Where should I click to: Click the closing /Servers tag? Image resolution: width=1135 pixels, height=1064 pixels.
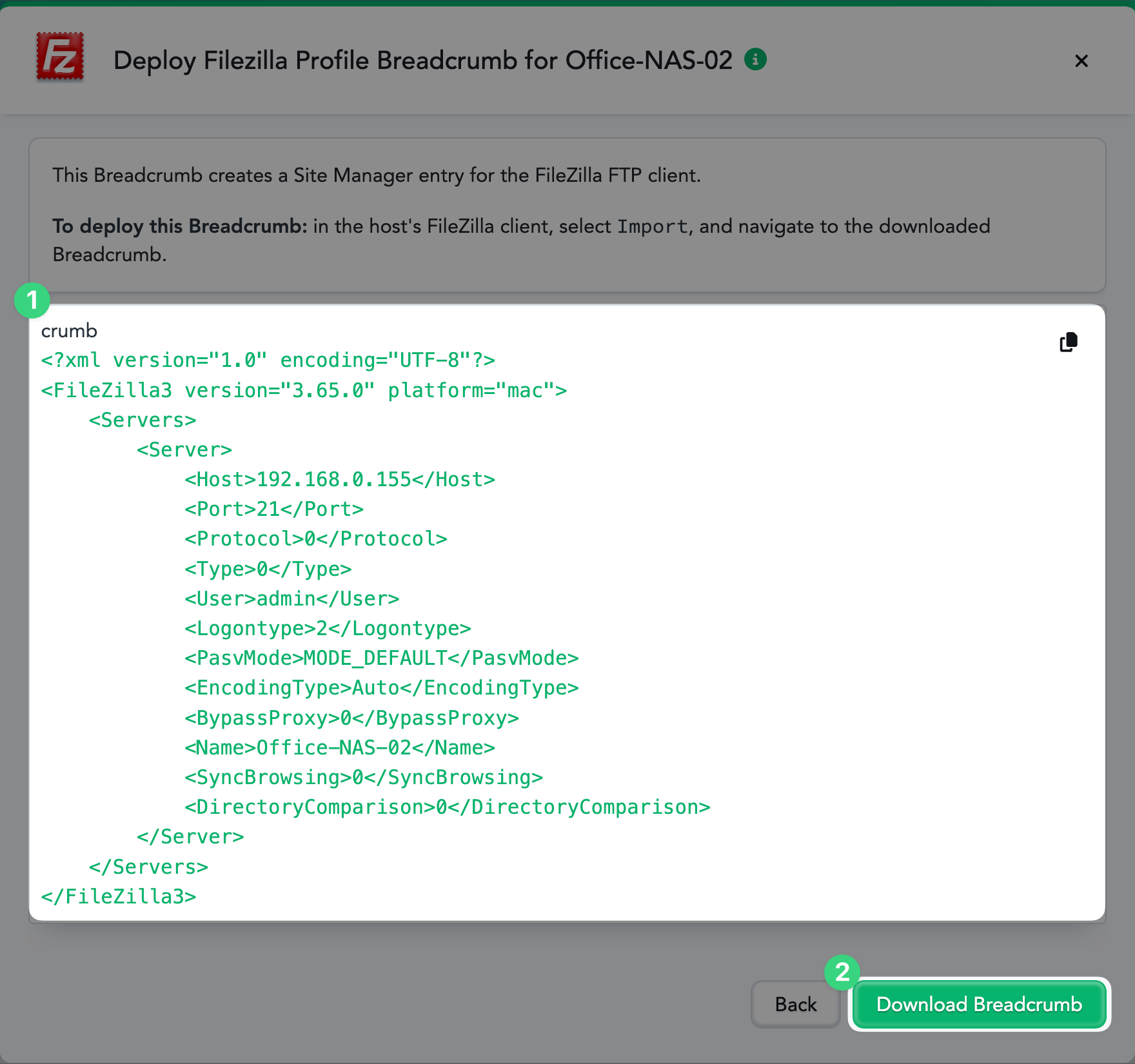pyautogui.click(x=148, y=867)
